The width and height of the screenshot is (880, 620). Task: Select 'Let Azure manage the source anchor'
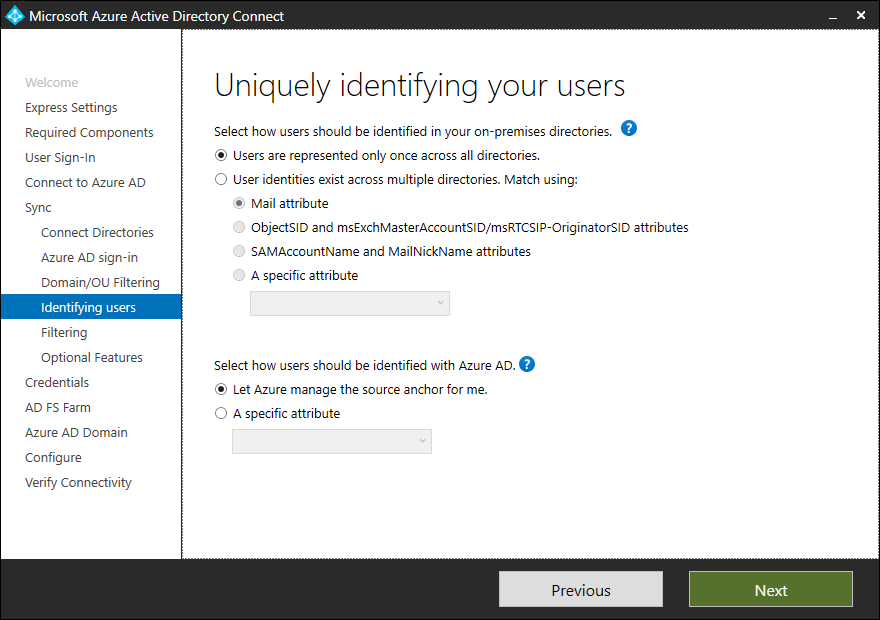click(x=221, y=390)
